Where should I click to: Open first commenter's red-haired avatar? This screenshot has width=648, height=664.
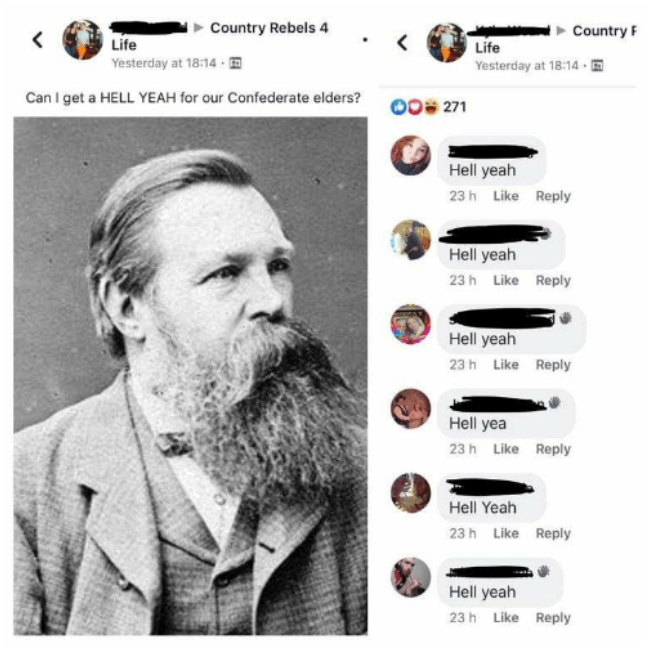click(410, 155)
